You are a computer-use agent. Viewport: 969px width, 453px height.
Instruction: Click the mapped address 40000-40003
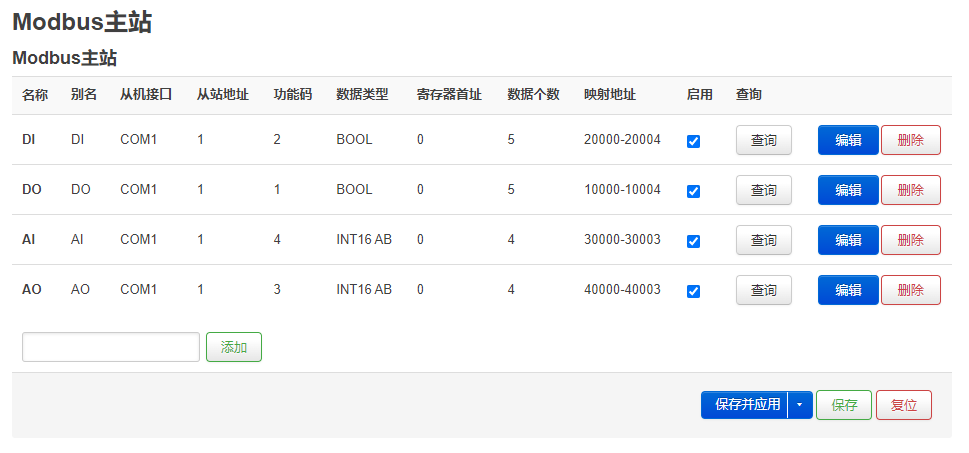point(622,289)
